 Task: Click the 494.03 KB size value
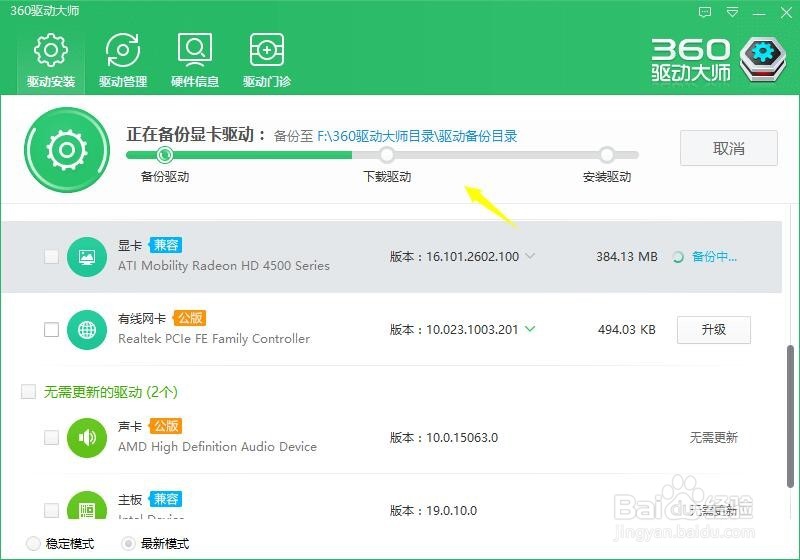627,330
